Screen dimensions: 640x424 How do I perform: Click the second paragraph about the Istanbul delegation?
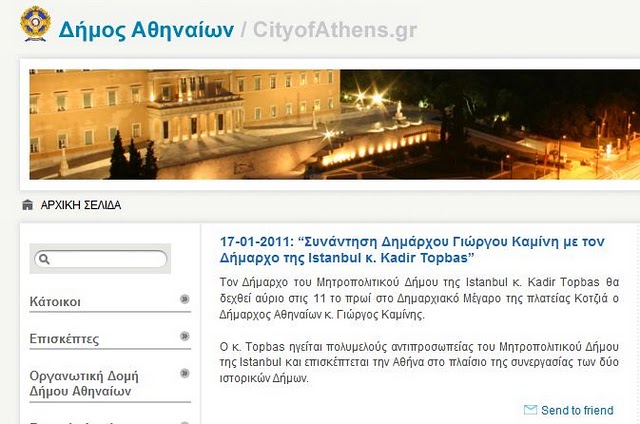pos(419,362)
